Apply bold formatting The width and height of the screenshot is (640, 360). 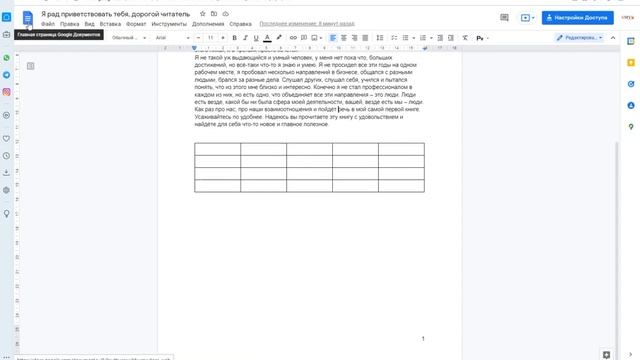(x=234, y=38)
